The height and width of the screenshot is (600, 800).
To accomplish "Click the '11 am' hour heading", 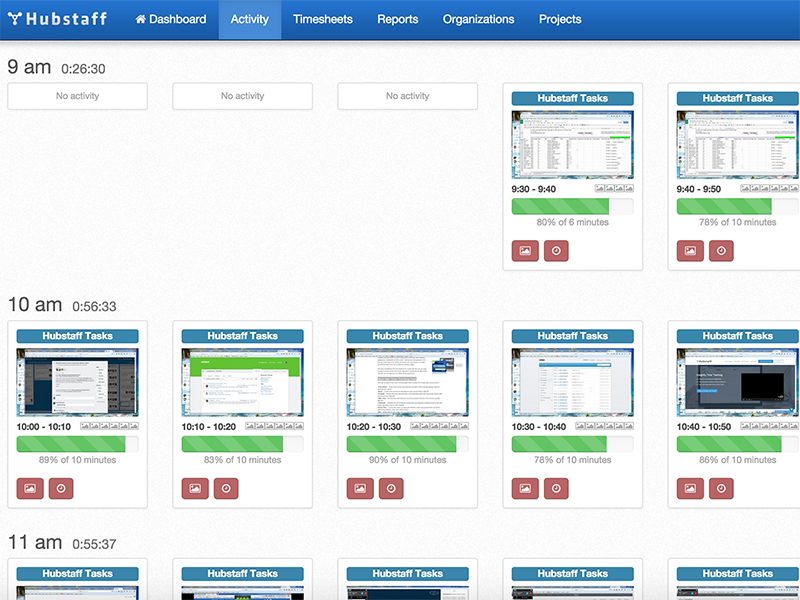I will click(35, 543).
